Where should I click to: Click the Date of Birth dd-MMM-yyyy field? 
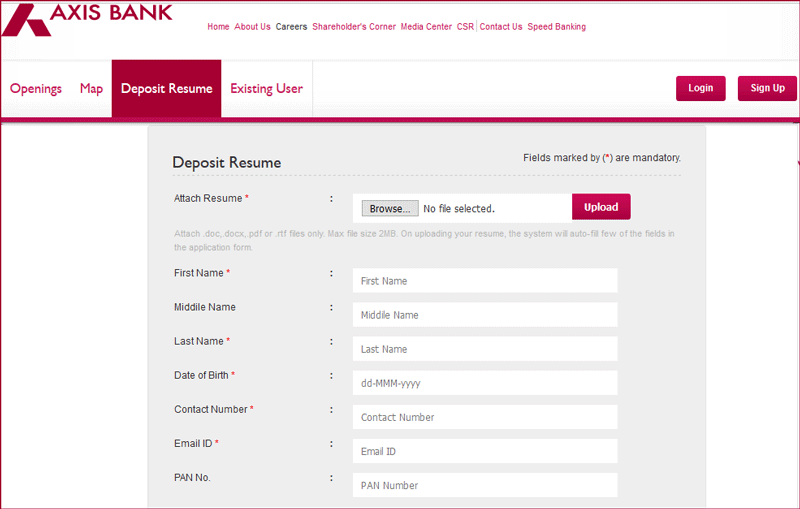pyautogui.click(x=485, y=383)
